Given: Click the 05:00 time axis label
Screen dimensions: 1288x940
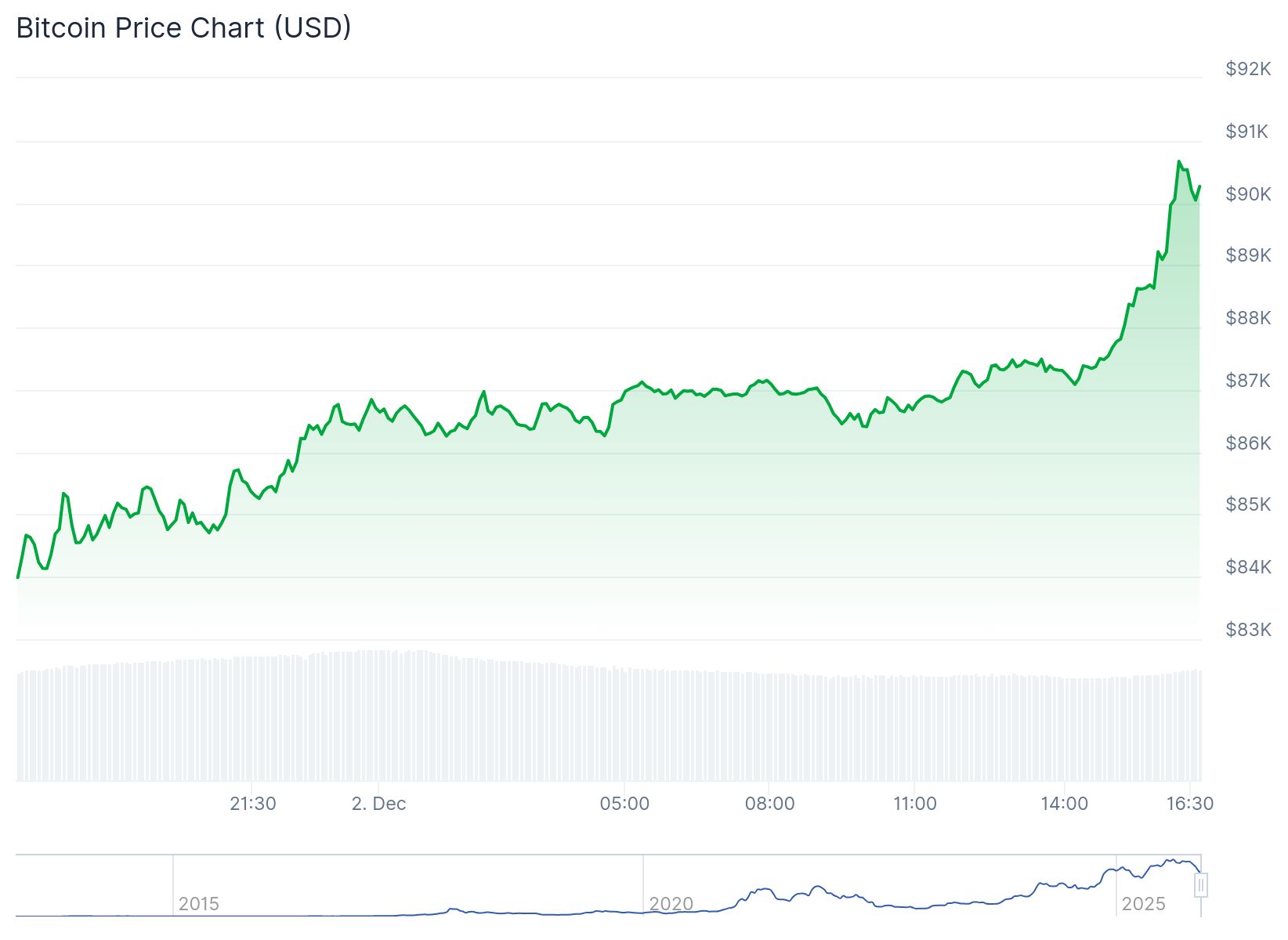Looking at the screenshot, I should point(624,804).
